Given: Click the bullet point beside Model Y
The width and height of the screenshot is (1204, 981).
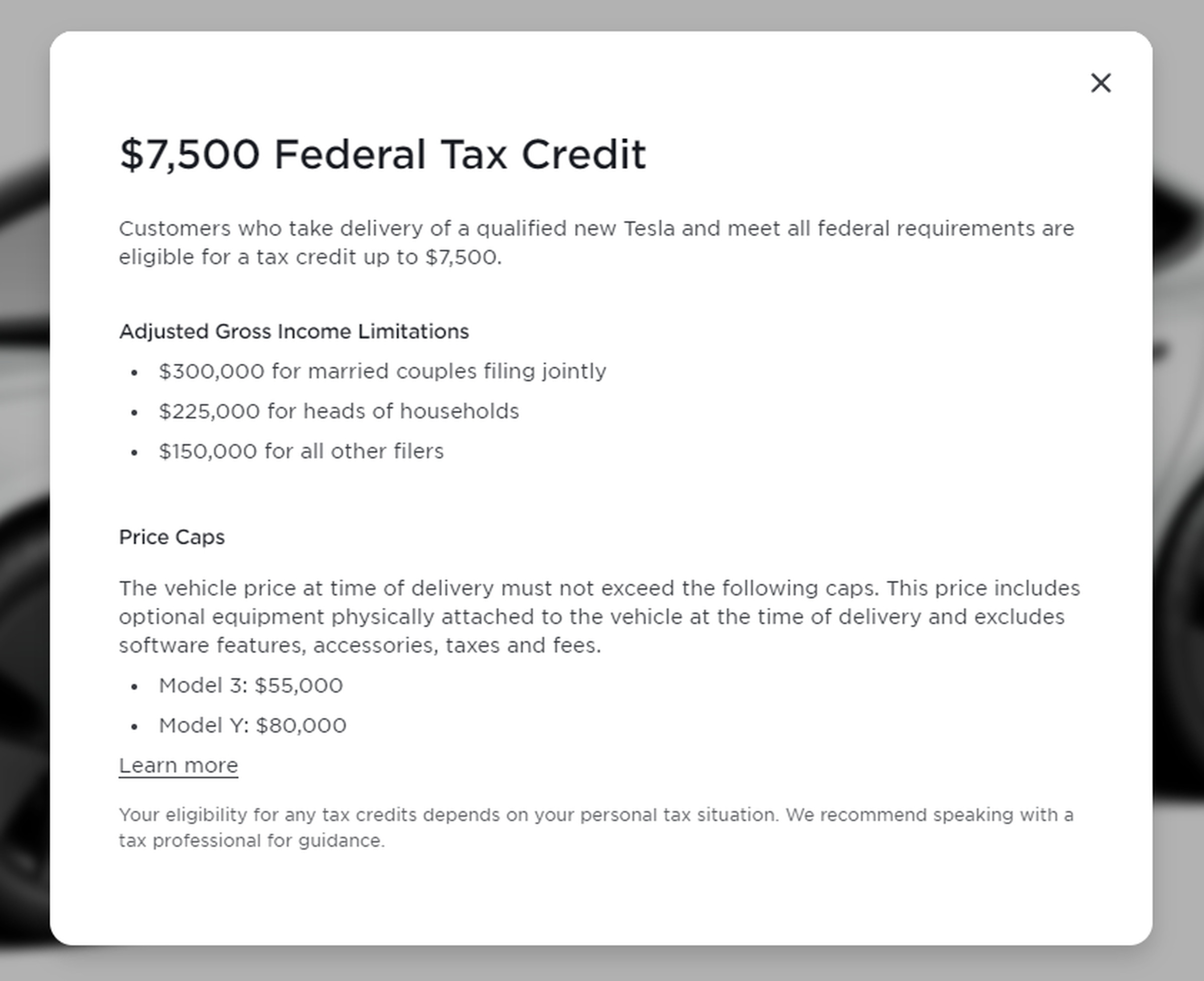Looking at the screenshot, I should (x=134, y=726).
